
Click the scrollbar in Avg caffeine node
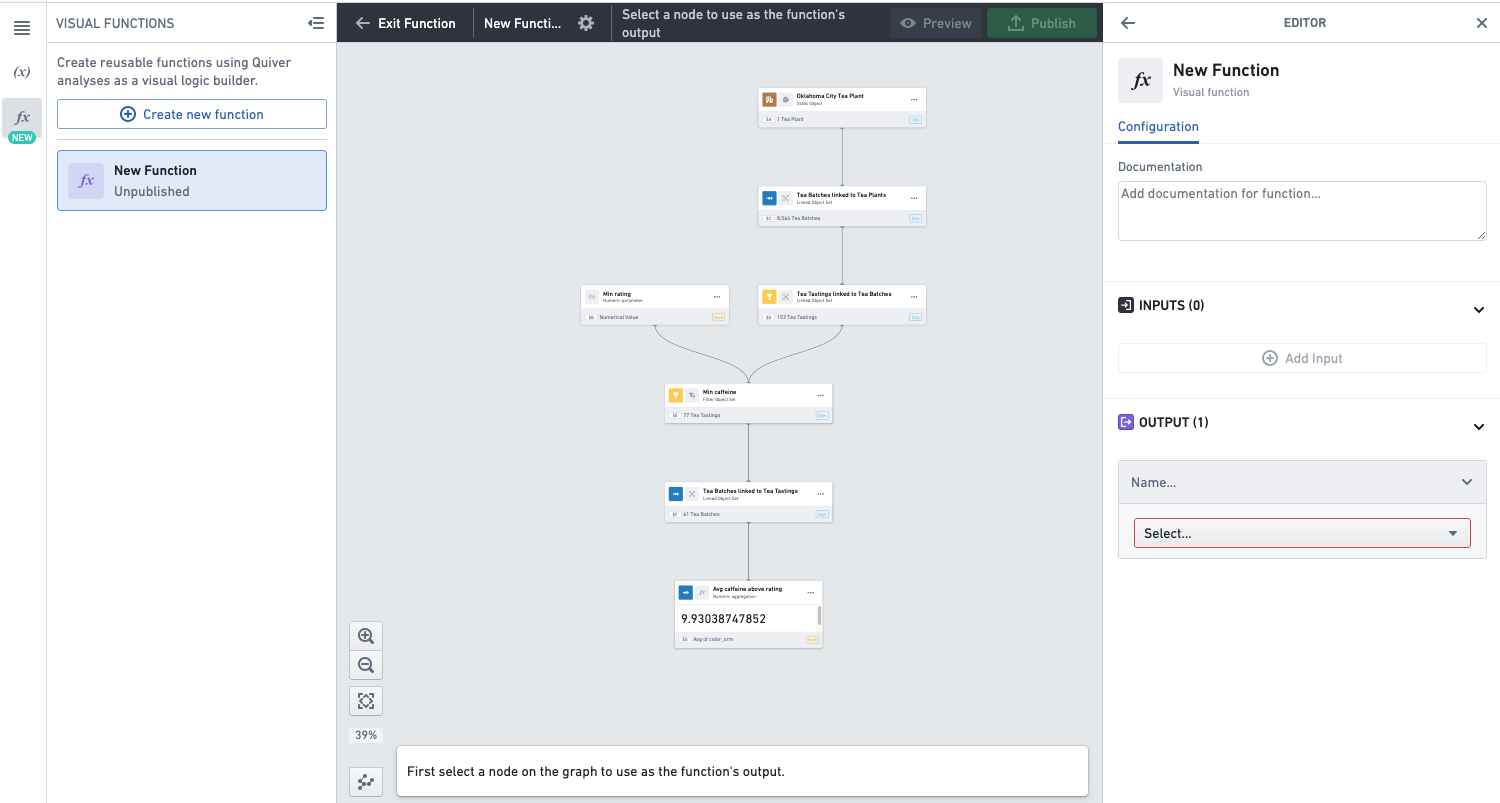point(819,615)
